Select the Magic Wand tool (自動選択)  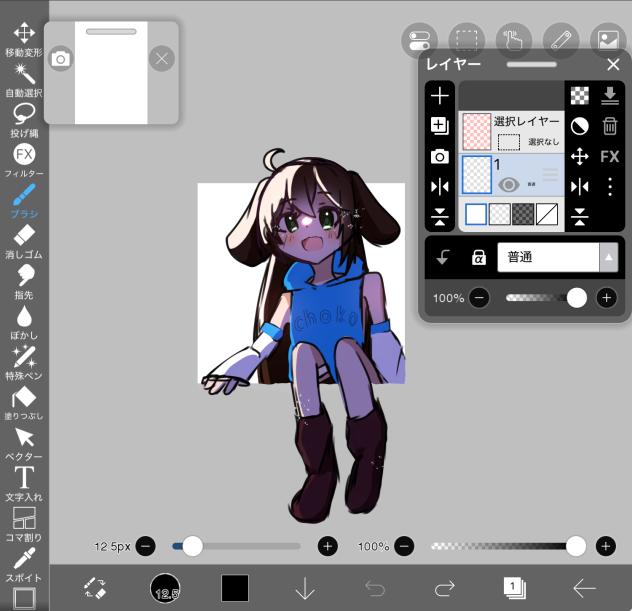click(24, 80)
